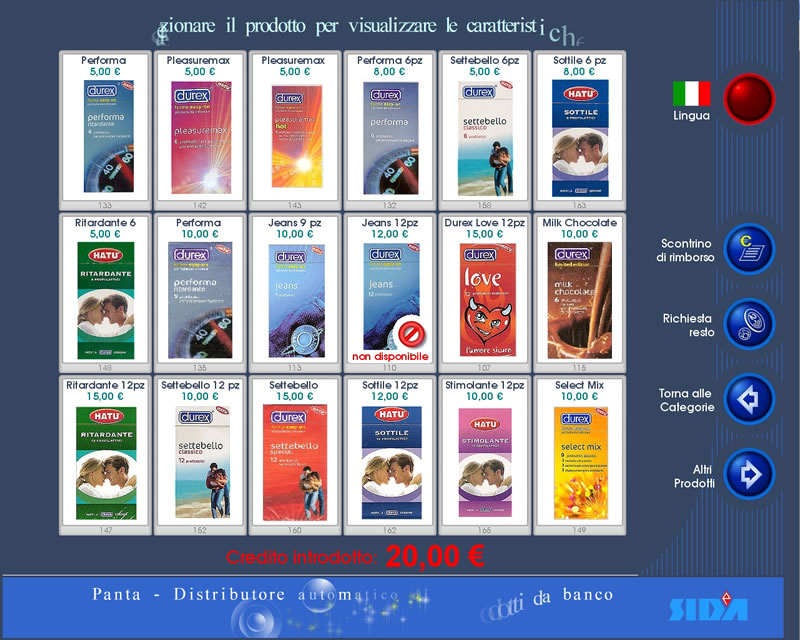Open Scontrino di rimborso receipt button
800x640 pixels.
pyautogui.click(x=749, y=249)
